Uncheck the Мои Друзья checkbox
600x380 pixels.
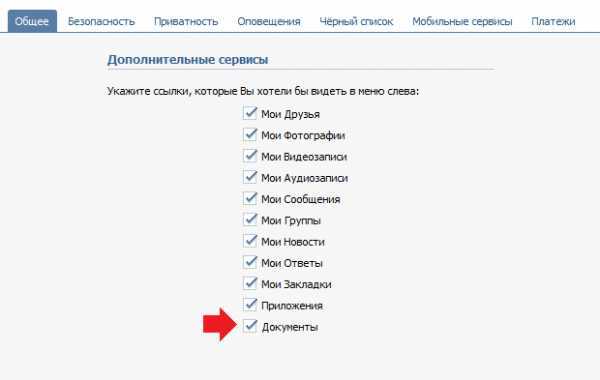coord(250,114)
